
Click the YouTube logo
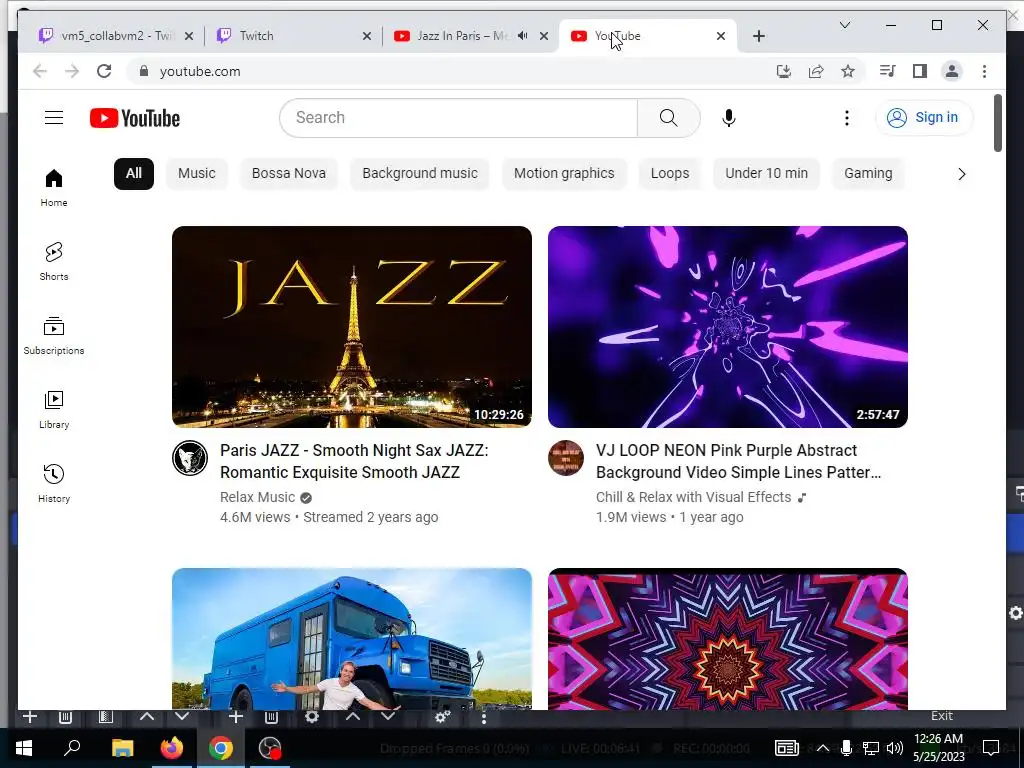click(135, 118)
